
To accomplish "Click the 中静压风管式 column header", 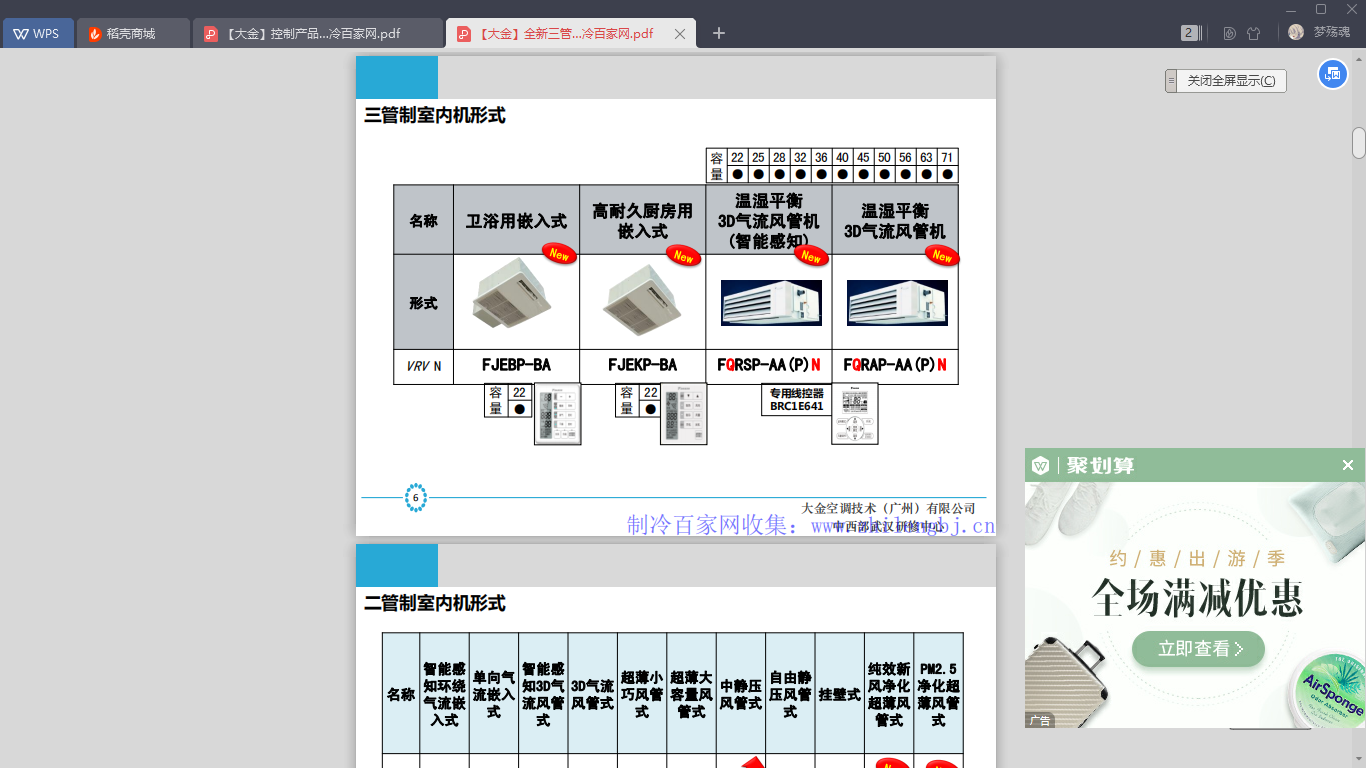I will 741,694.
